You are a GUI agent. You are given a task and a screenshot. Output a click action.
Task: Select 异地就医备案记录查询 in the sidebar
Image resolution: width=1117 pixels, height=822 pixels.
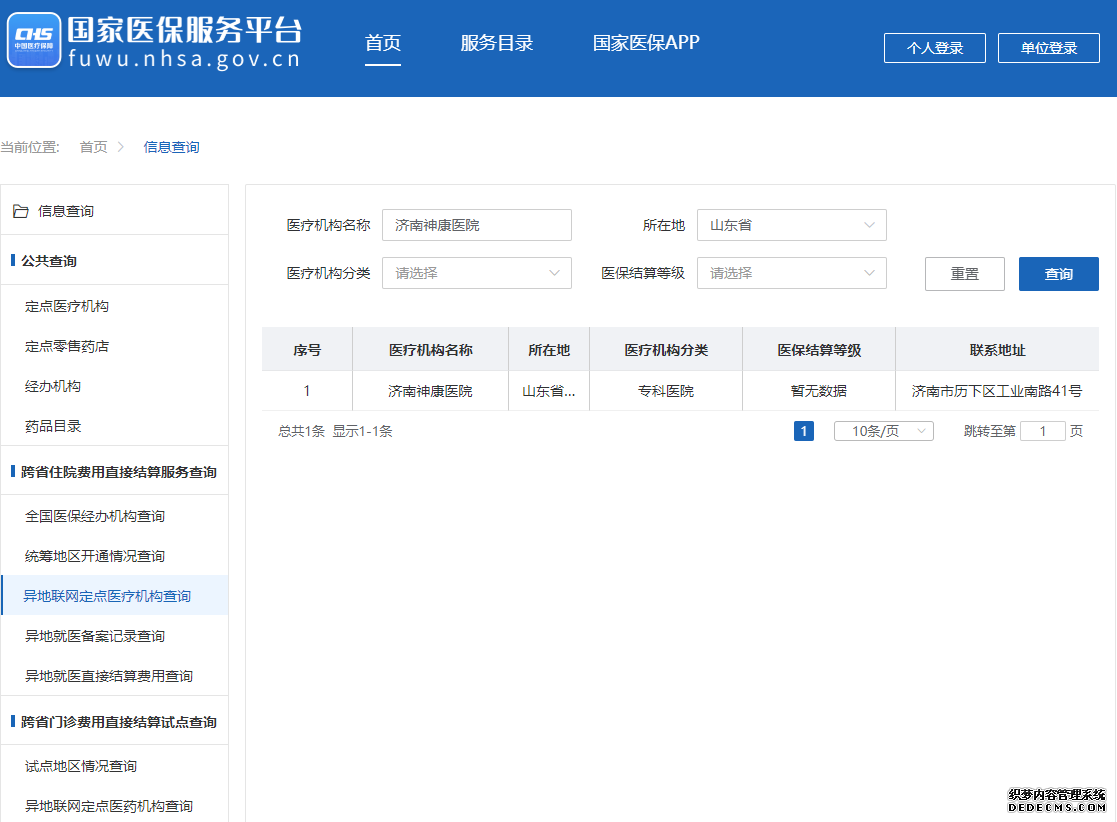[x=95, y=635]
